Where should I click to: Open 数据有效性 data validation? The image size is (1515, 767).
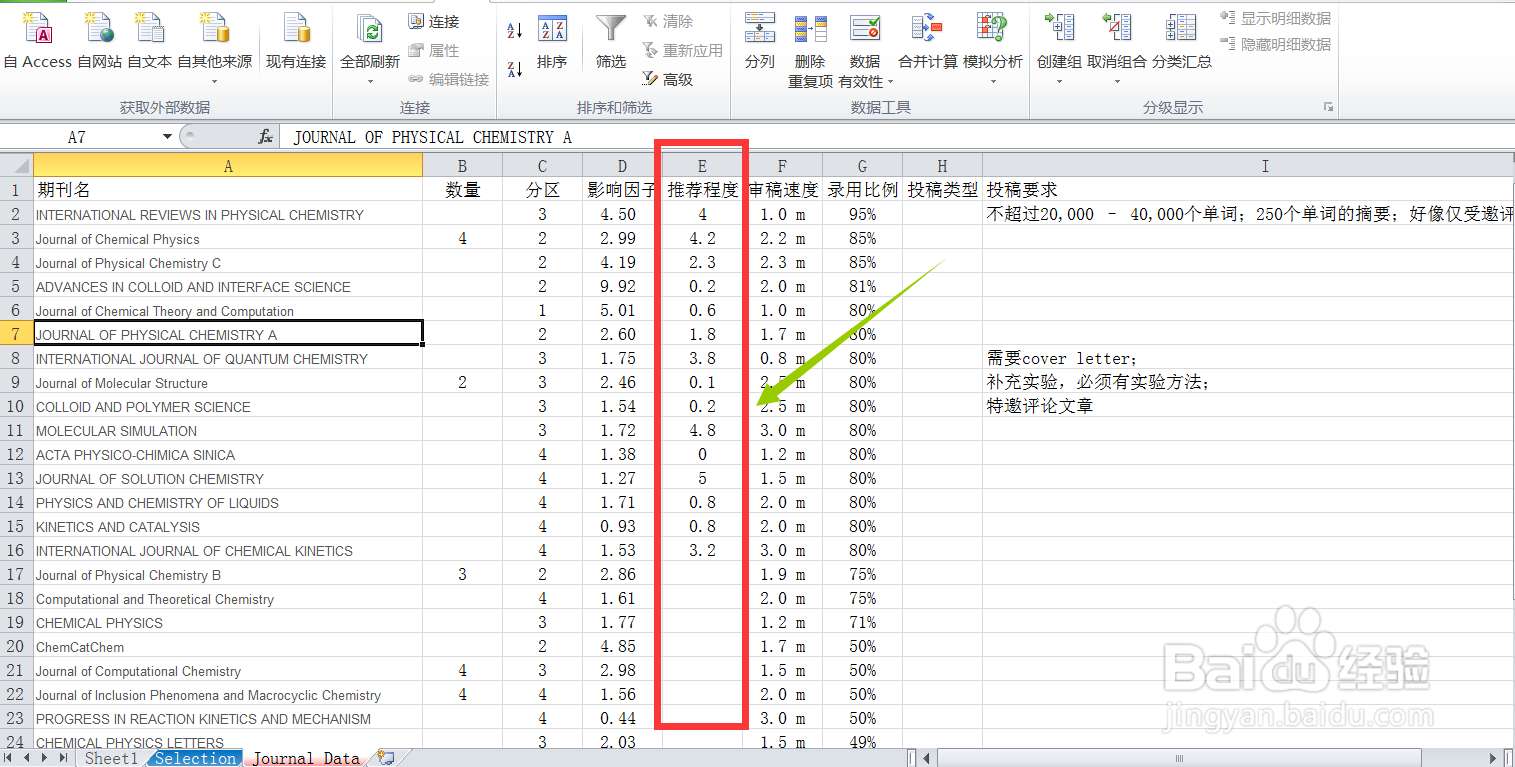click(x=865, y=50)
